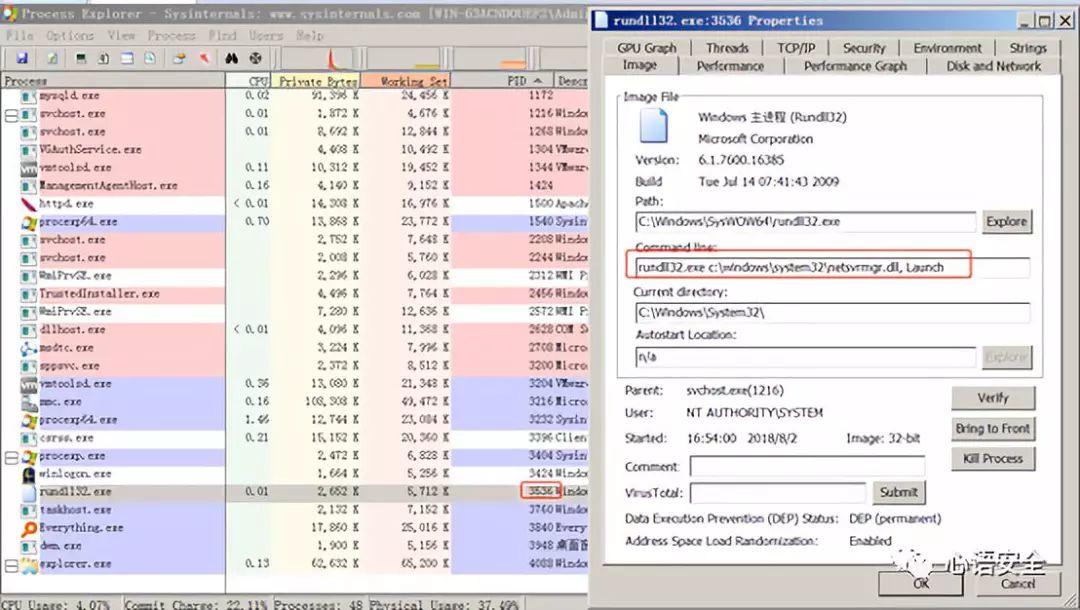Click the Verify button

pos(992,397)
